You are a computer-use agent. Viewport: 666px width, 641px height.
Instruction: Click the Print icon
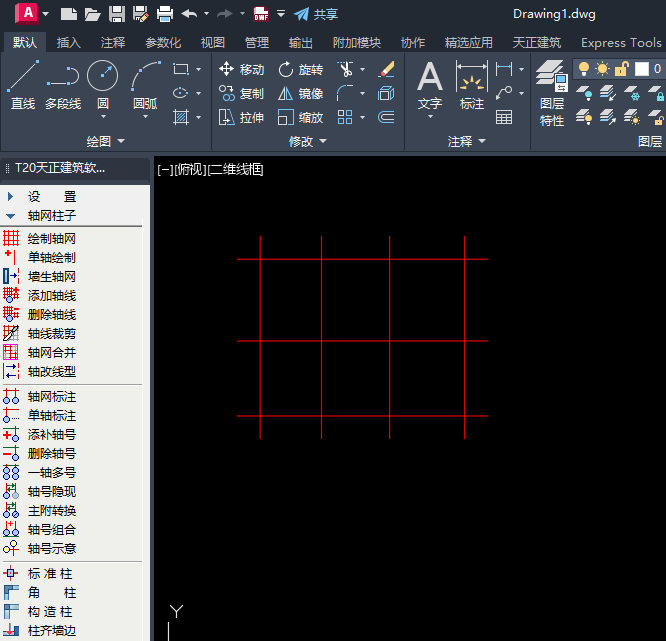(x=165, y=14)
